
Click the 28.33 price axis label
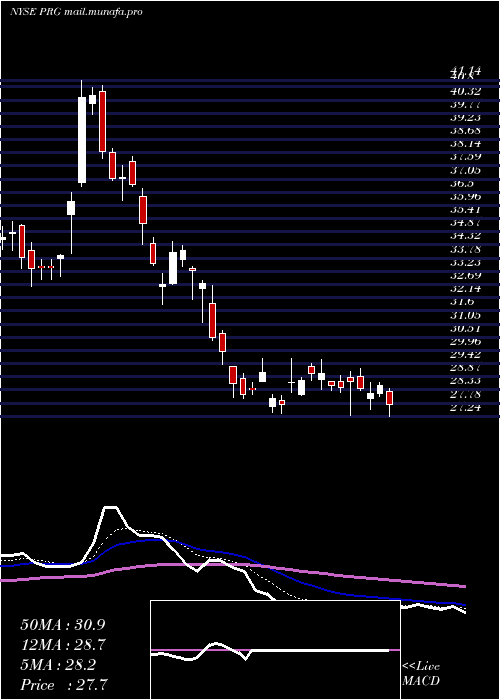[465, 380]
